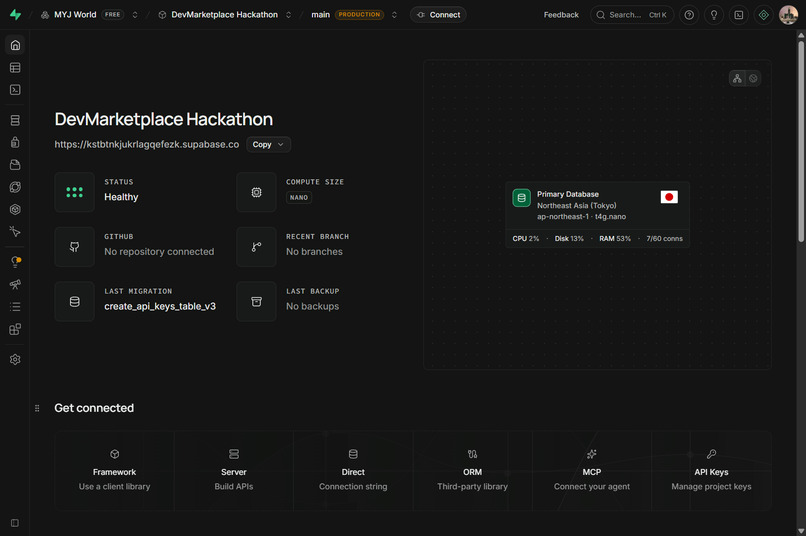Select Direct connection string option

coord(353,471)
